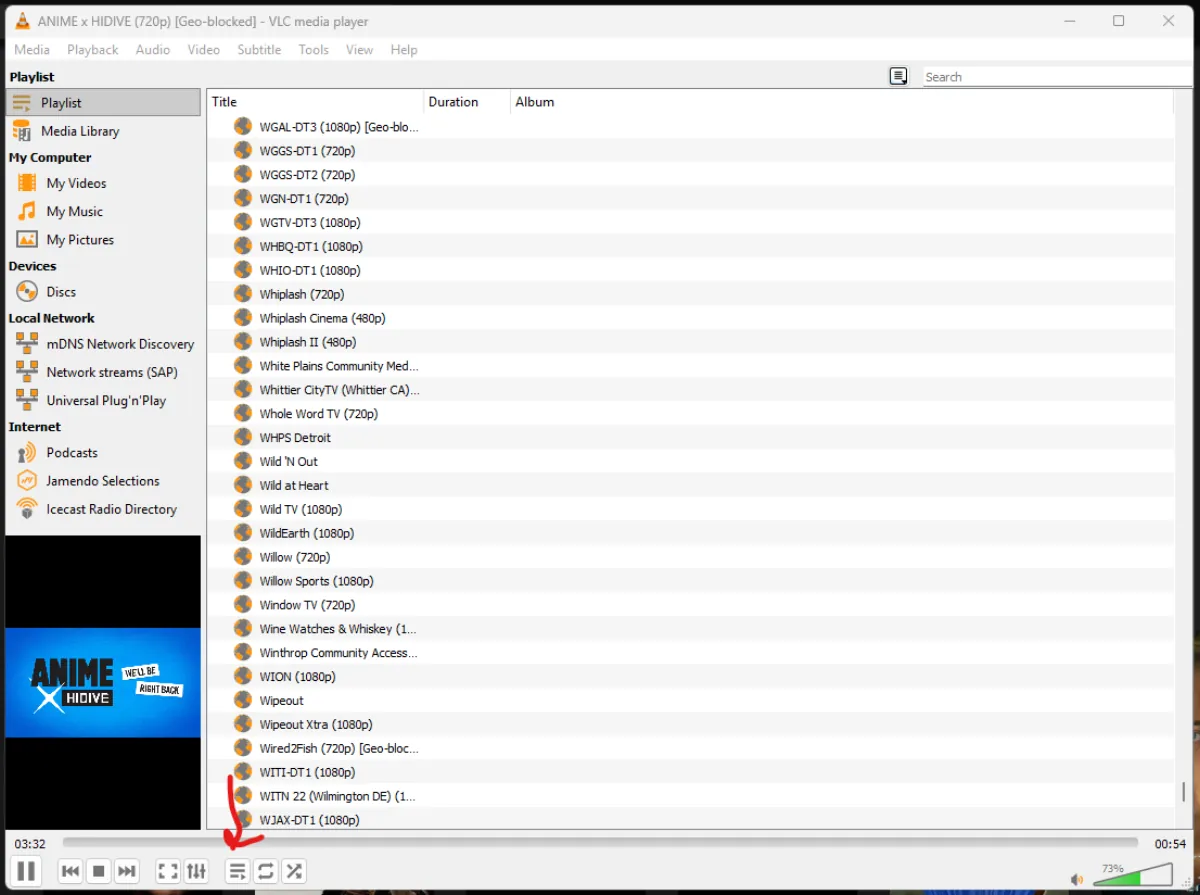Screen dimensions: 1200x895
Task: Open the View menu
Action: click(359, 50)
